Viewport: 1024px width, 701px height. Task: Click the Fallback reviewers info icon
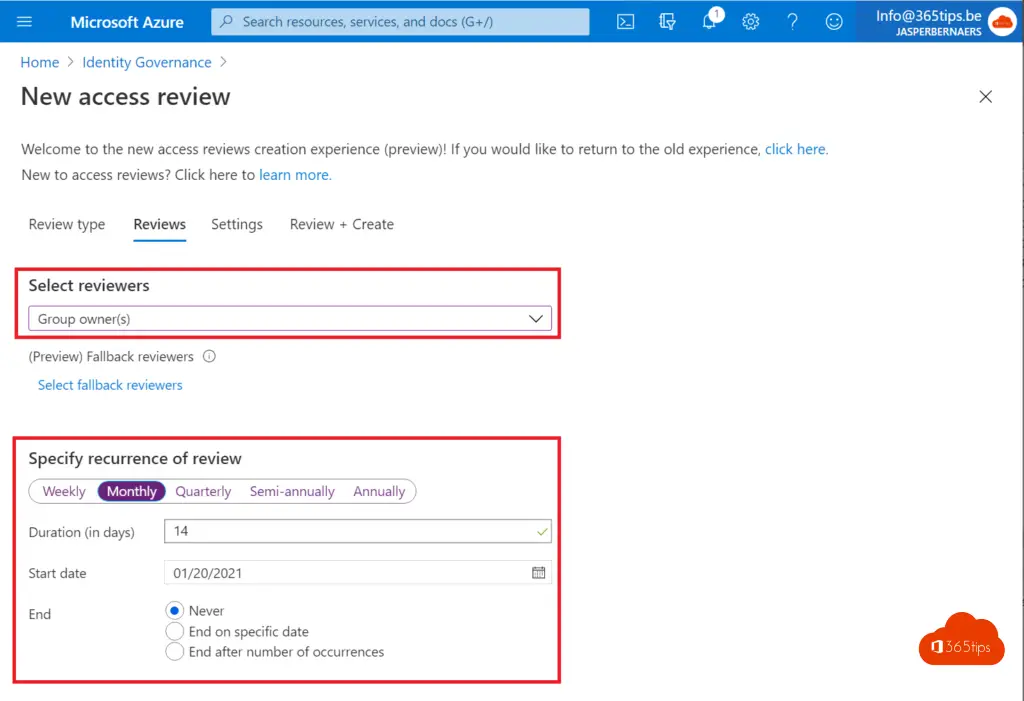pyautogui.click(x=209, y=356)
